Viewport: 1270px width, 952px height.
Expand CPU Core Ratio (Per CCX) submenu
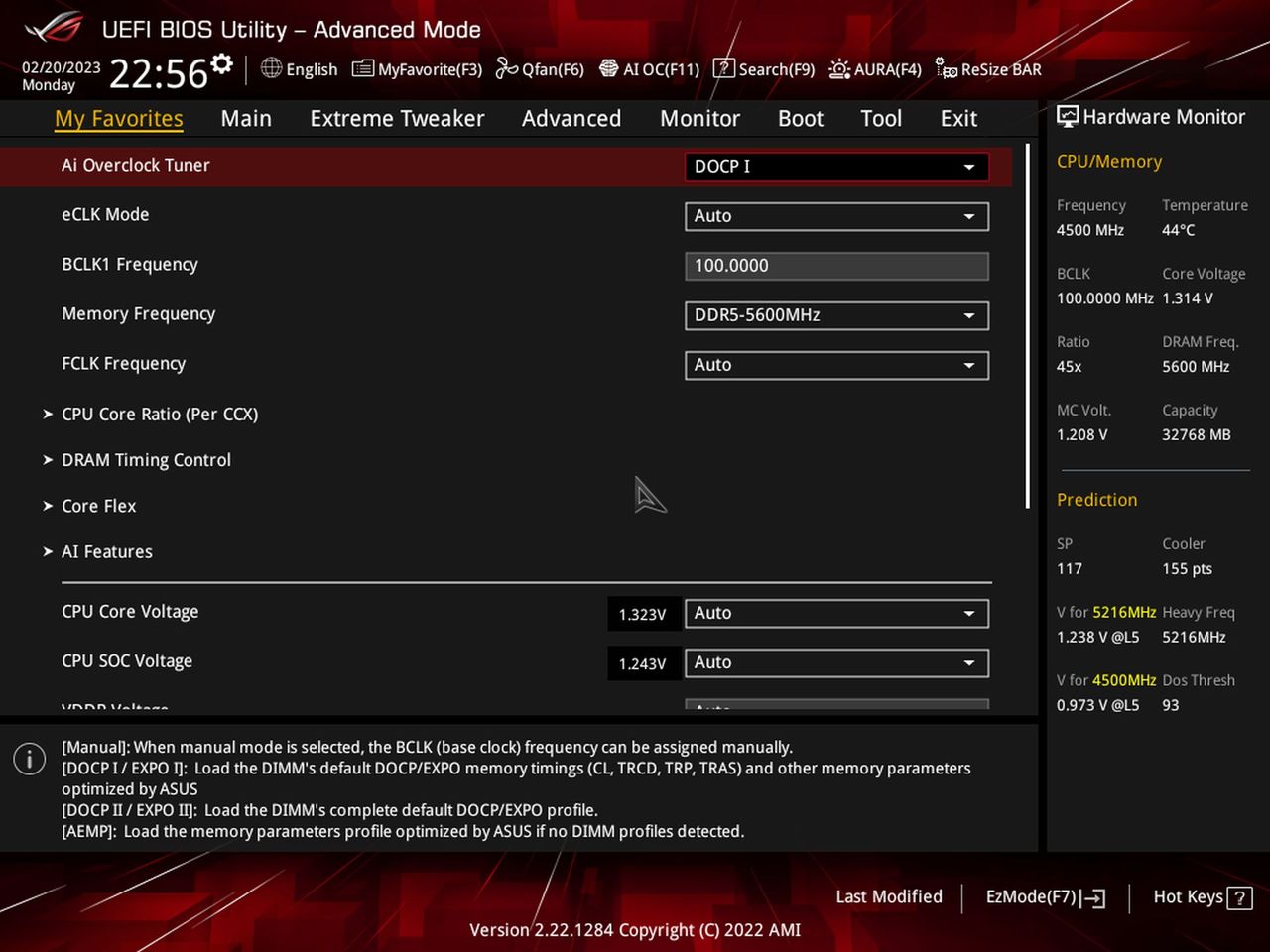coord(160,414)
